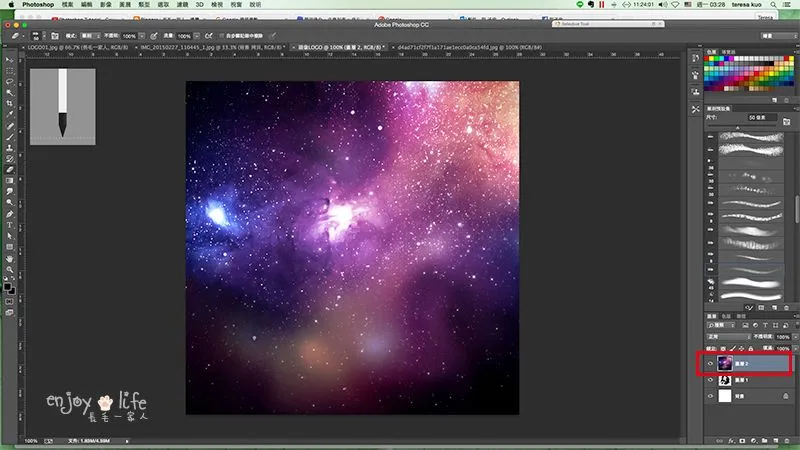
Task: Open opacity slider dropdown in options bar
Action: coord(142,36)
